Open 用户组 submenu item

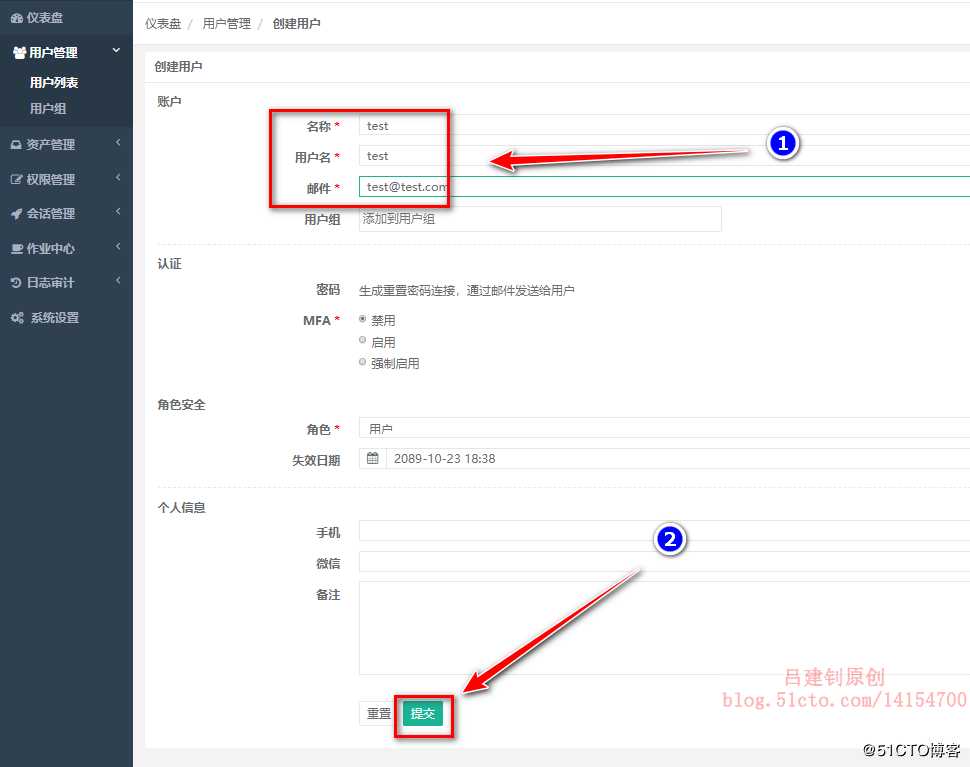[x=48, y=109]
